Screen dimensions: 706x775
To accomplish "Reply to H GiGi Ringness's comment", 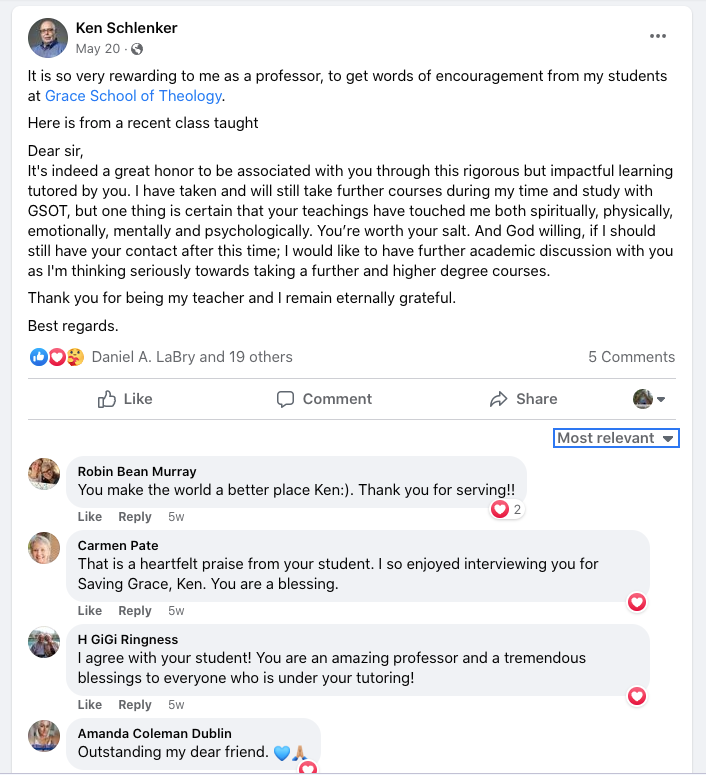I will point(134,704).
